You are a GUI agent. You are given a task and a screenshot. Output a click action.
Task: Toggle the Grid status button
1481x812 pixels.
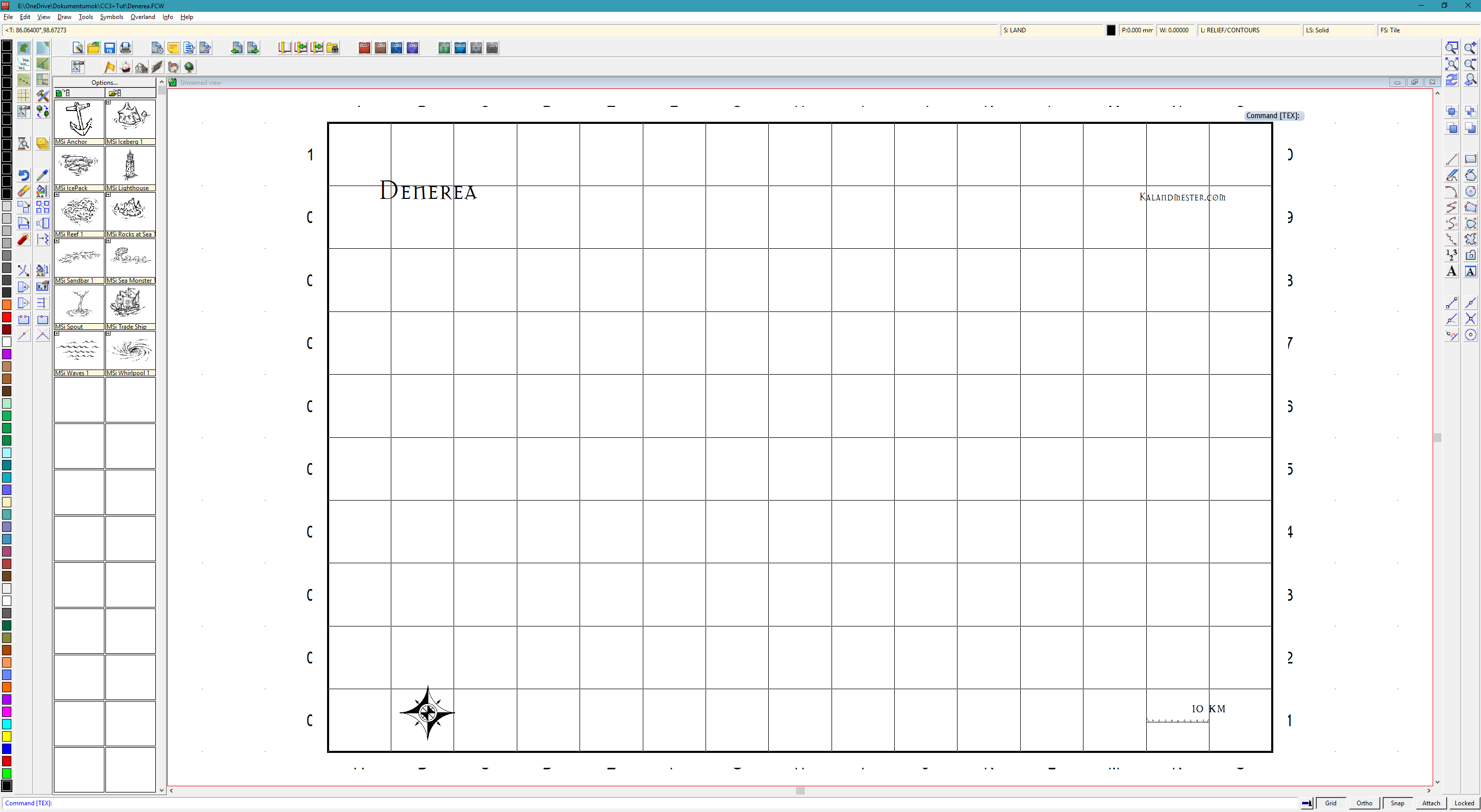(x=1330, y=803)
